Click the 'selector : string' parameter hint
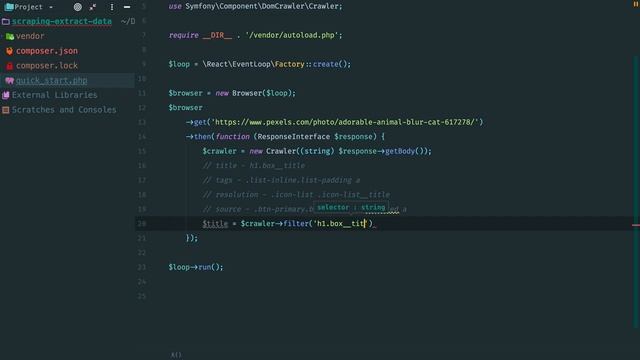This screenshot has height=360, width=640. coord(351,207)
